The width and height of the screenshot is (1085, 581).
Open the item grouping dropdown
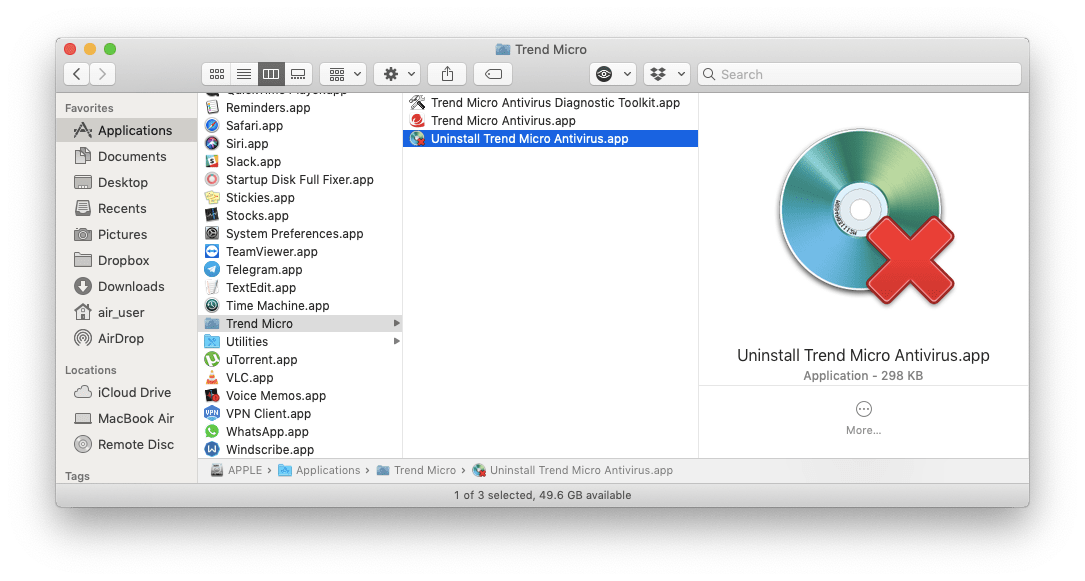343,73
